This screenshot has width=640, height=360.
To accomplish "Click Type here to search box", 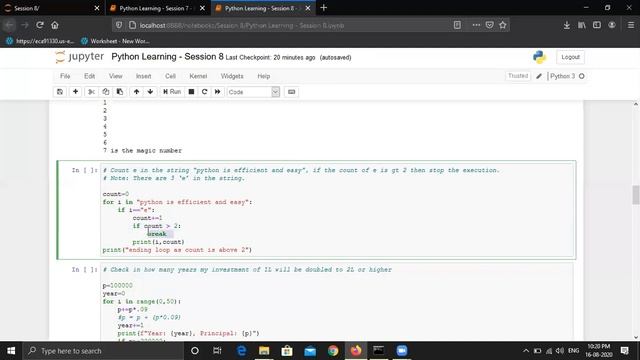I will [103, 351].
